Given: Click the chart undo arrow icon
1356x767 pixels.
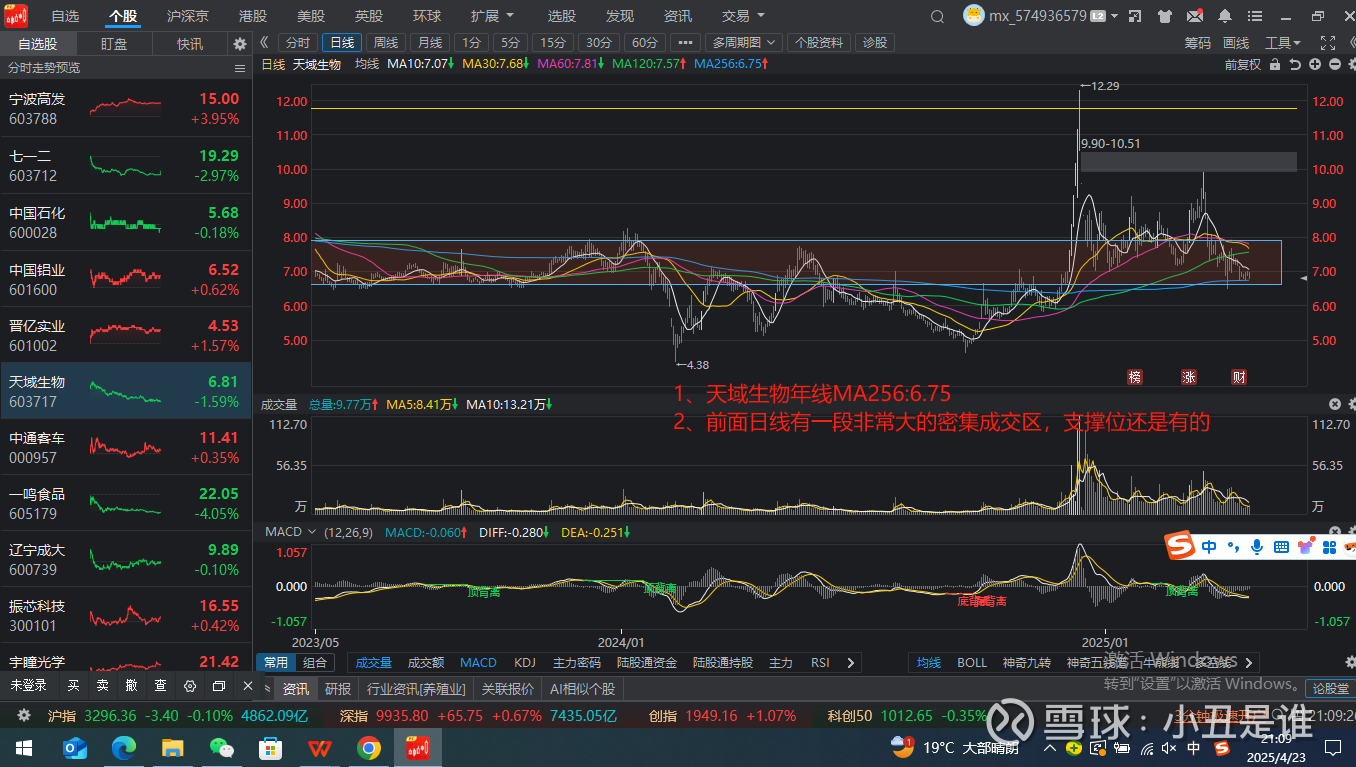Looking at the screenshot, I should [1295, 64].
